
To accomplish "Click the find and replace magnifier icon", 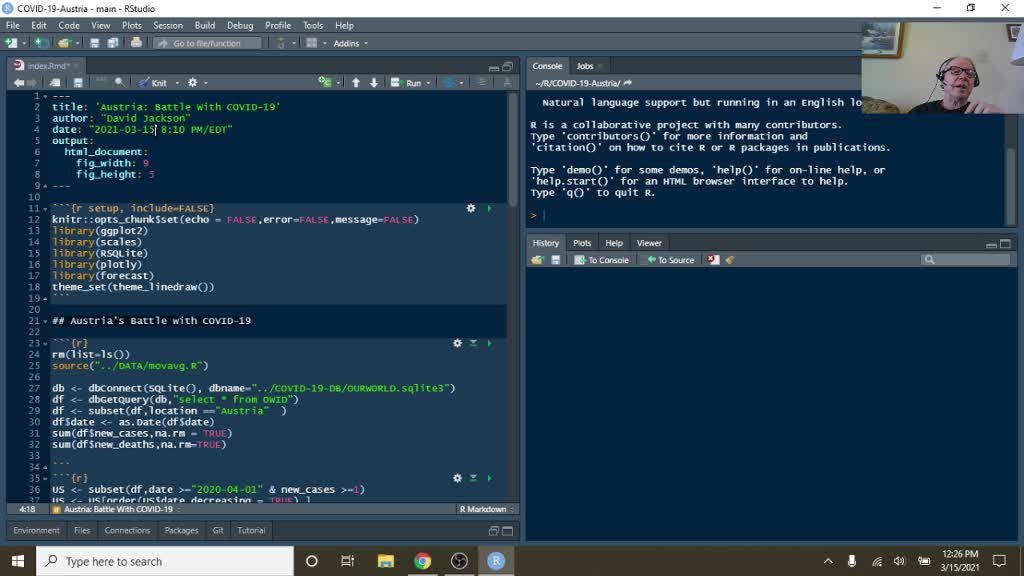I will (x=120, y=83).
